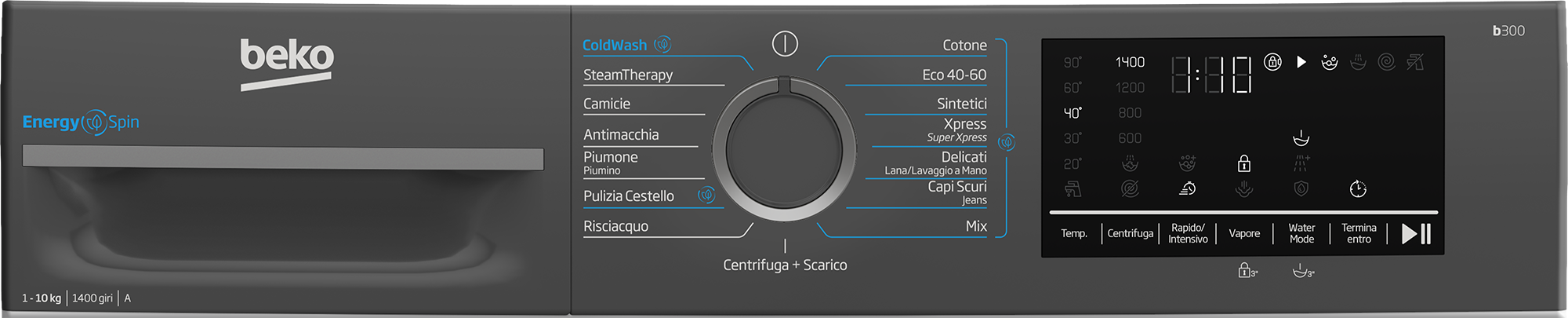Select the Eco 40-60 programme label

tap(954, 75)
